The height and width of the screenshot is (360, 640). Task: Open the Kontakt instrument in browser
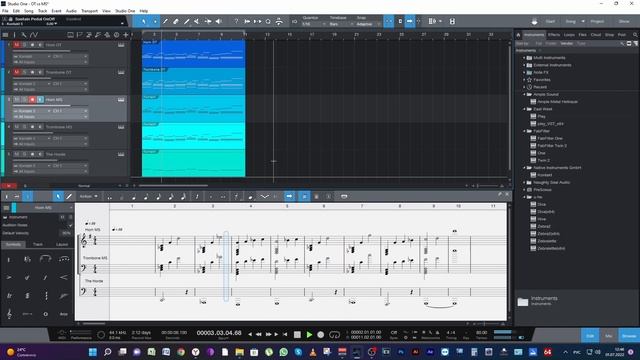(544, 175)
